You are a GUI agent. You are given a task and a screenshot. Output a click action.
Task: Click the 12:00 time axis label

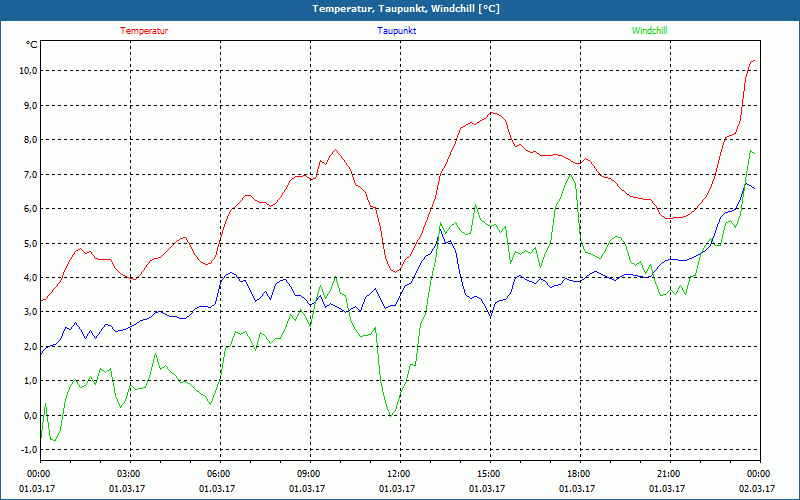[399, 474]
